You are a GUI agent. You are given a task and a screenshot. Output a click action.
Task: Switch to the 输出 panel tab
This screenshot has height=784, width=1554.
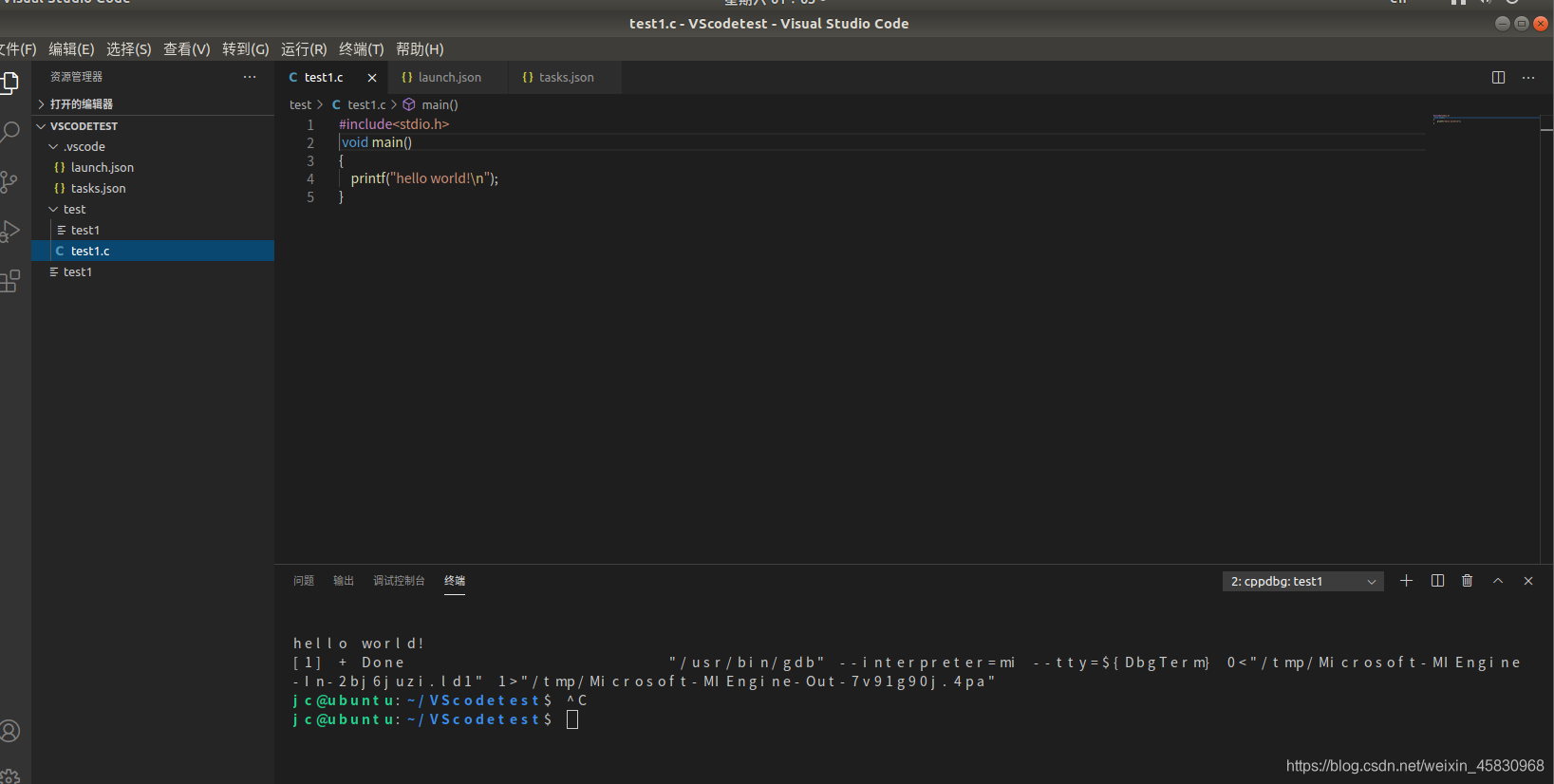344,581
